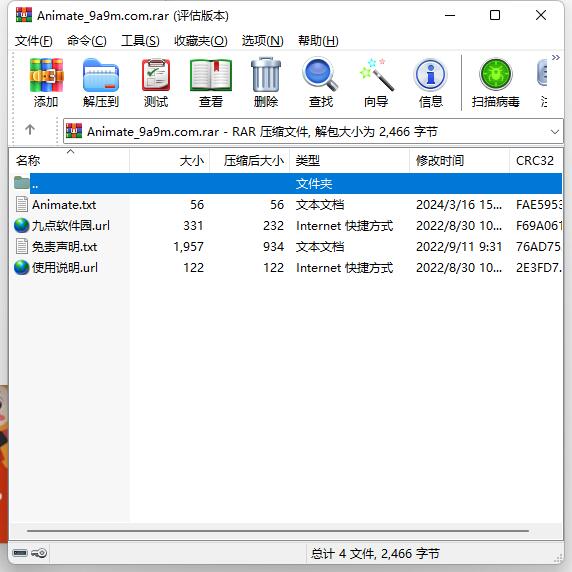Sort by 大小 column header
The image size is (572, 572).
click(170, 161)
